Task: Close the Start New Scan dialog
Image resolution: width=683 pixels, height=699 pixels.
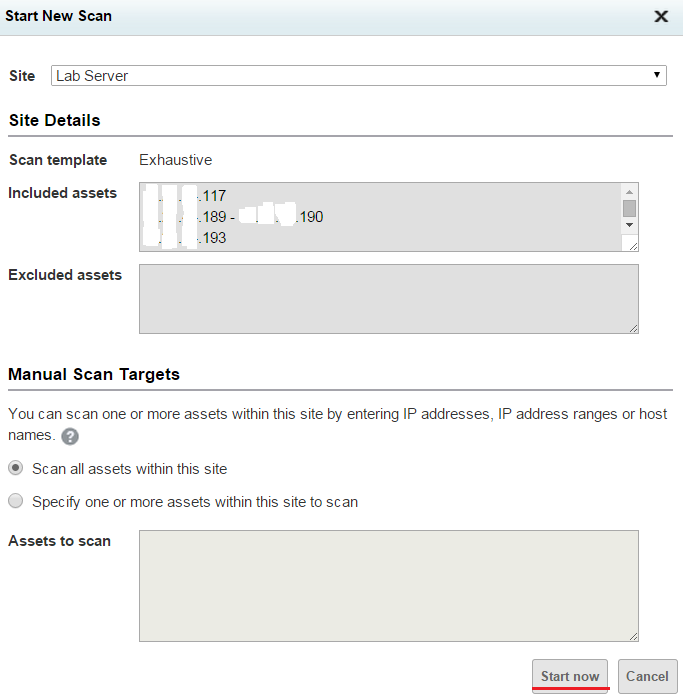Action: coord(660,16)
